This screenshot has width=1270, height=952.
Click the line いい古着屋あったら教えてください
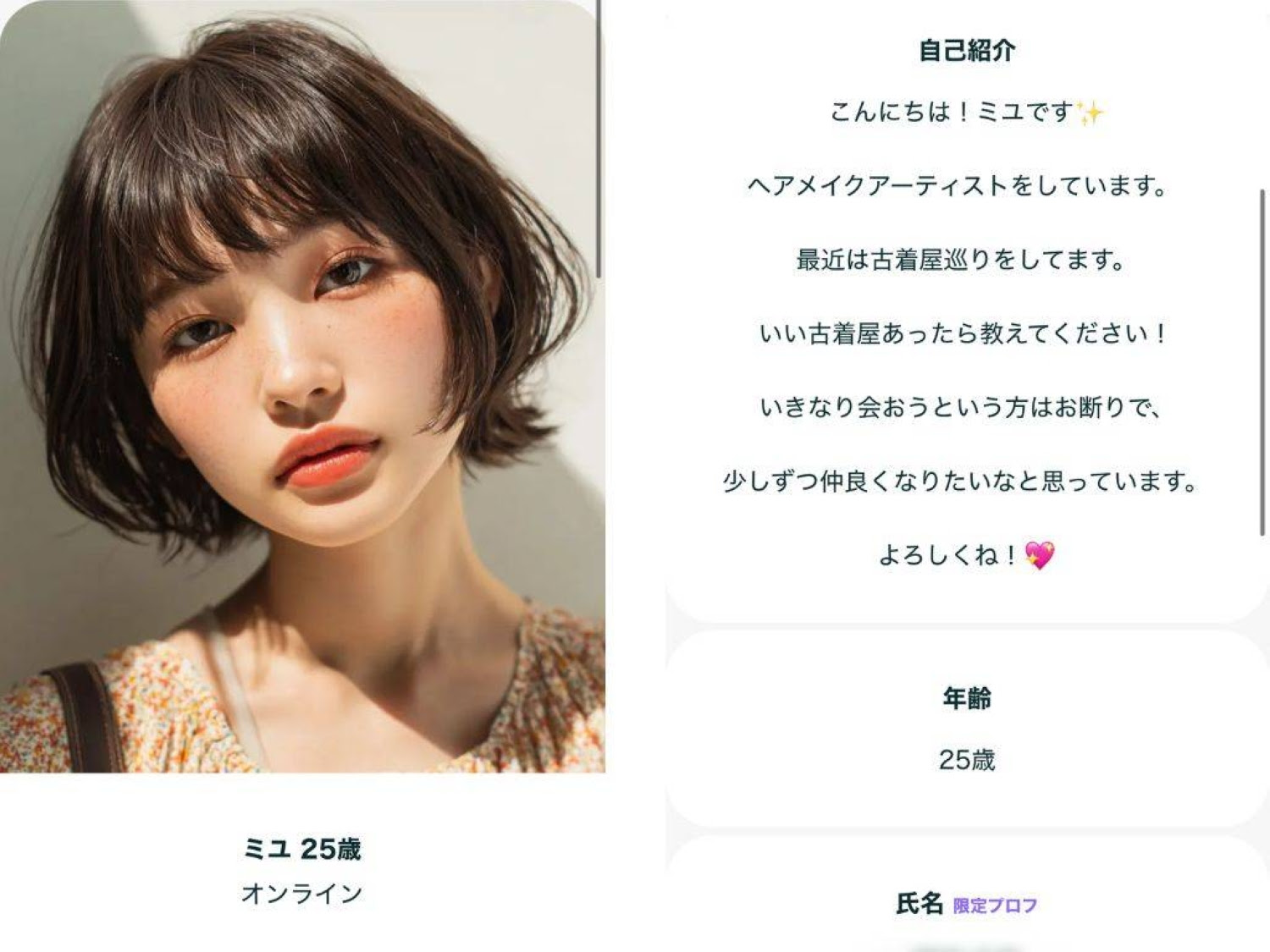[963, 333]
